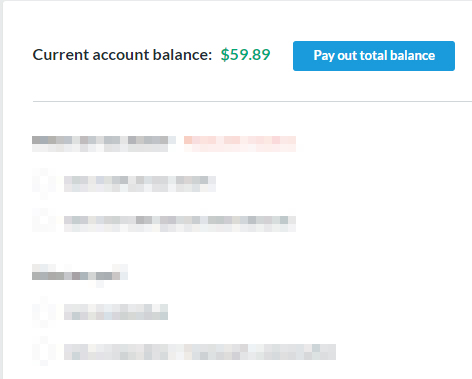Click the Pay out total balance button

[x=374, y=56]
